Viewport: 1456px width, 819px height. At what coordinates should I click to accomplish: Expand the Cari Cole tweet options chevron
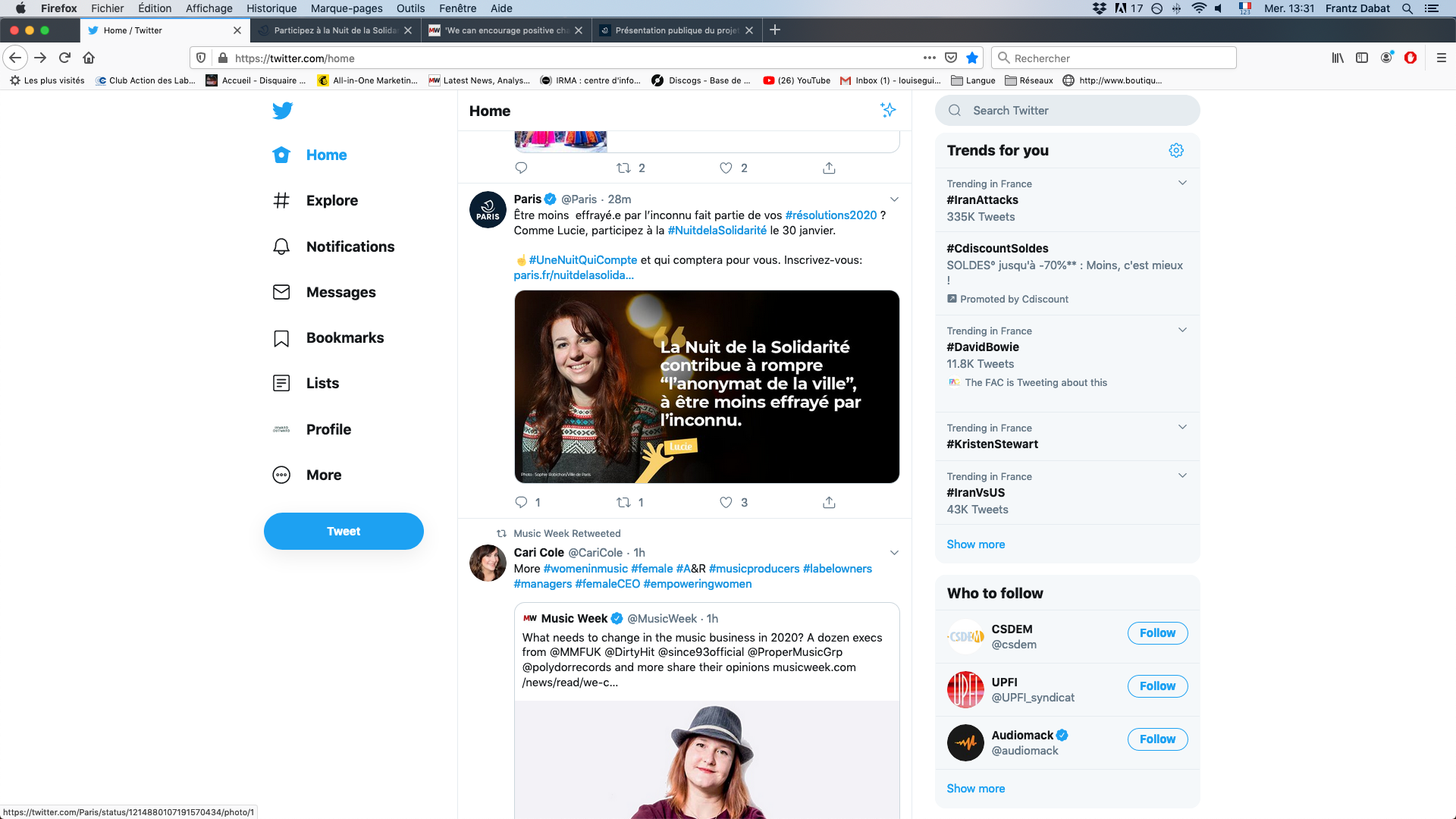coord(894,553)
